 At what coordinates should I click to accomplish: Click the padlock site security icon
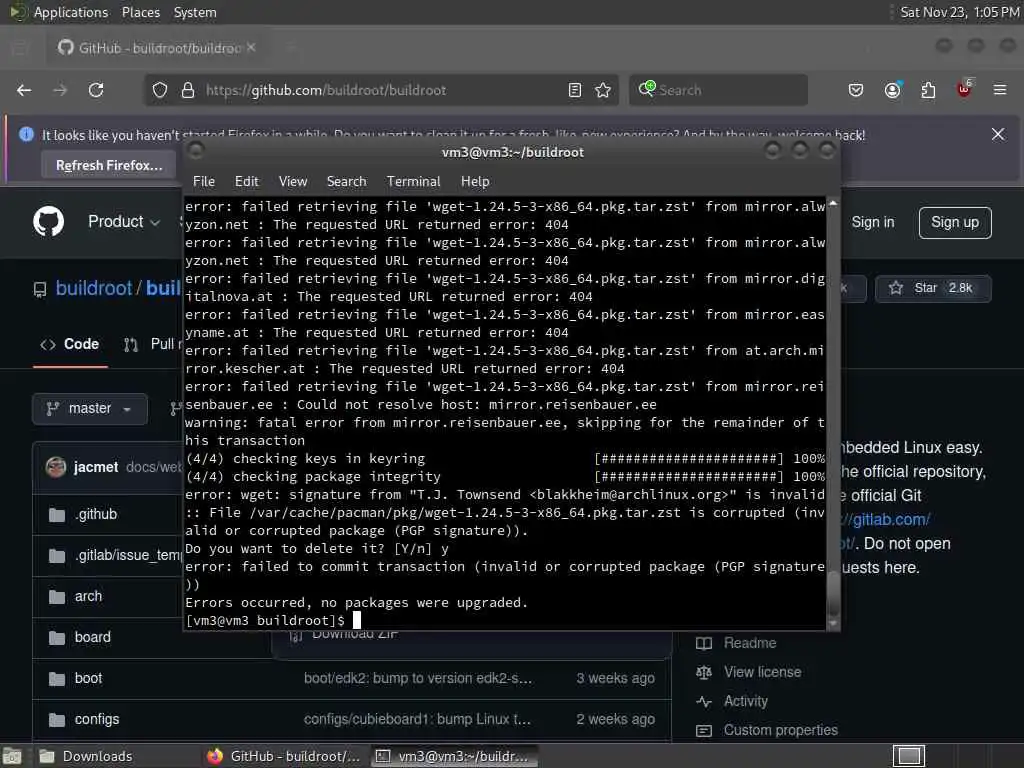click(x=188, y=90)
